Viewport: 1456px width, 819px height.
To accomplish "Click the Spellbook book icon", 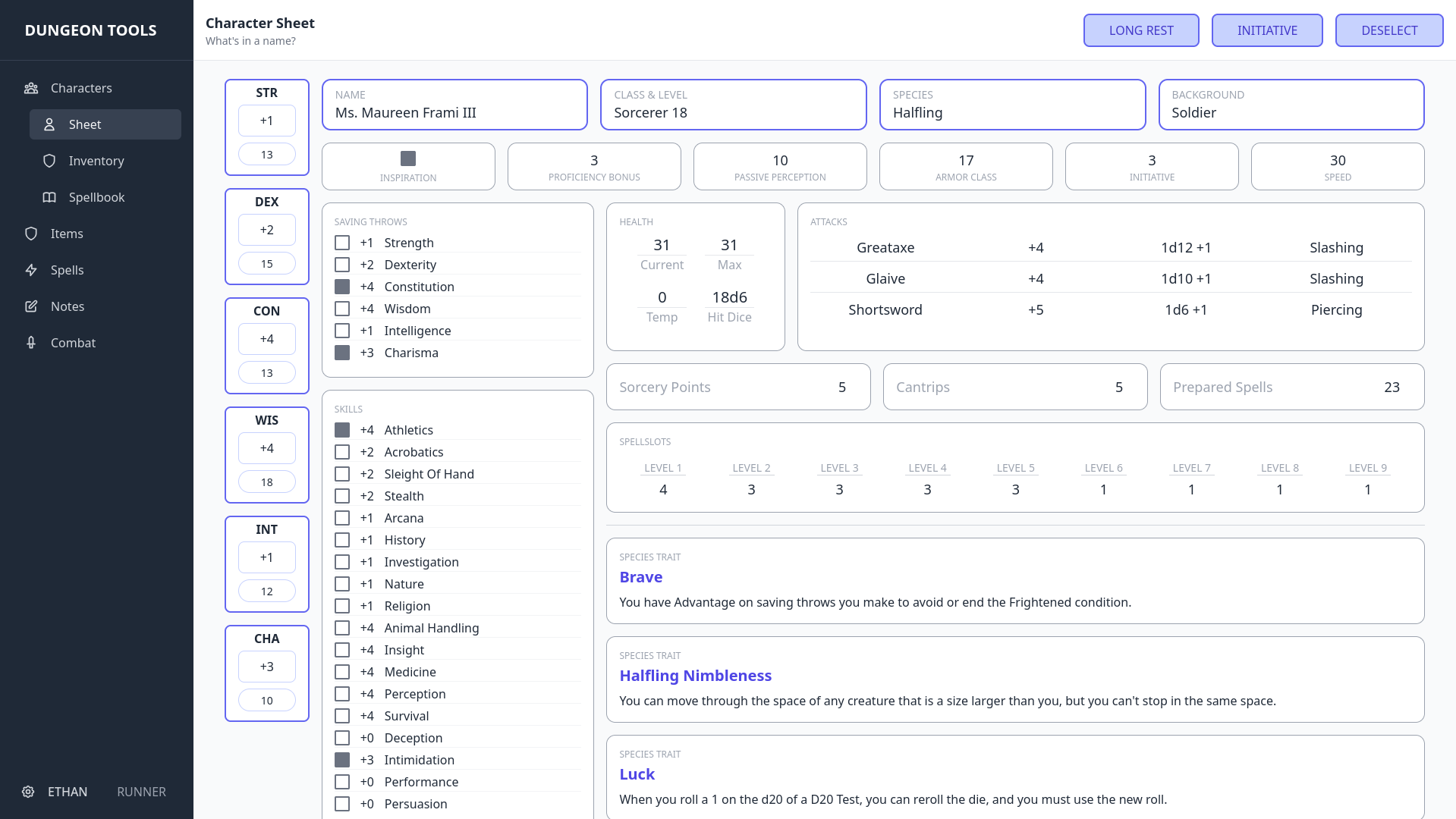I will pos(49,197).
